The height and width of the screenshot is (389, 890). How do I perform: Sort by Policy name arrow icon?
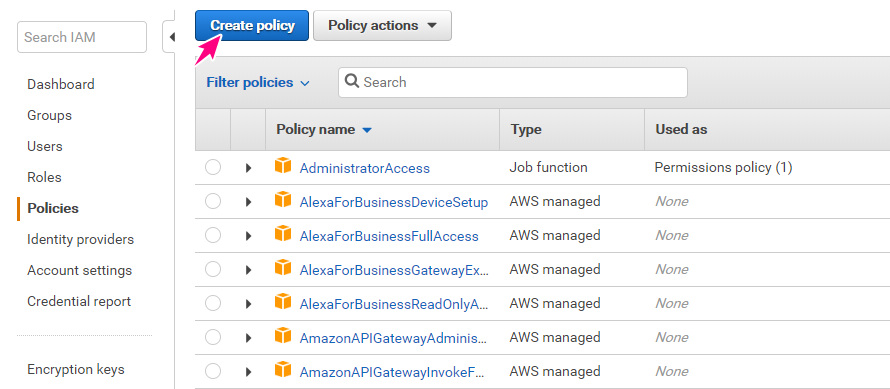367,130
